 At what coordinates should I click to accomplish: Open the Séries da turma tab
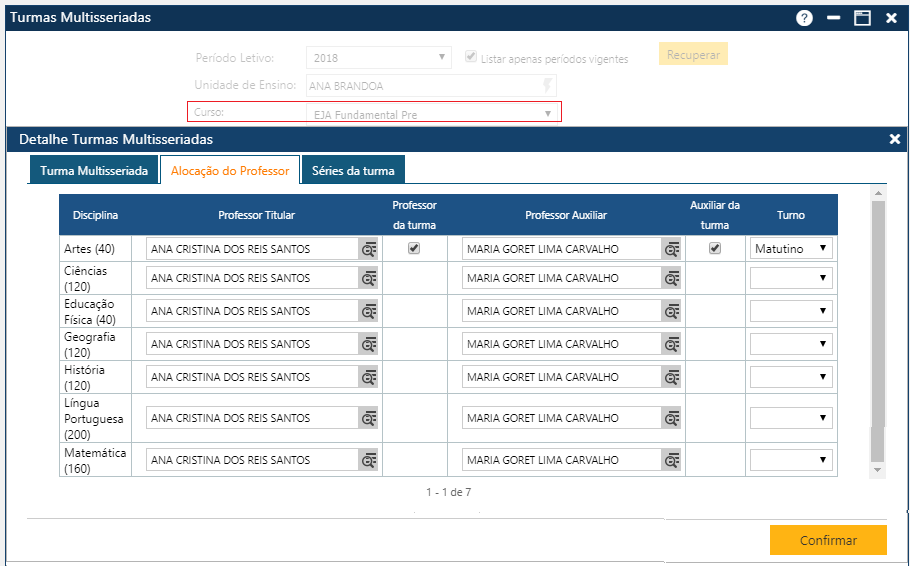pos(353,171)
